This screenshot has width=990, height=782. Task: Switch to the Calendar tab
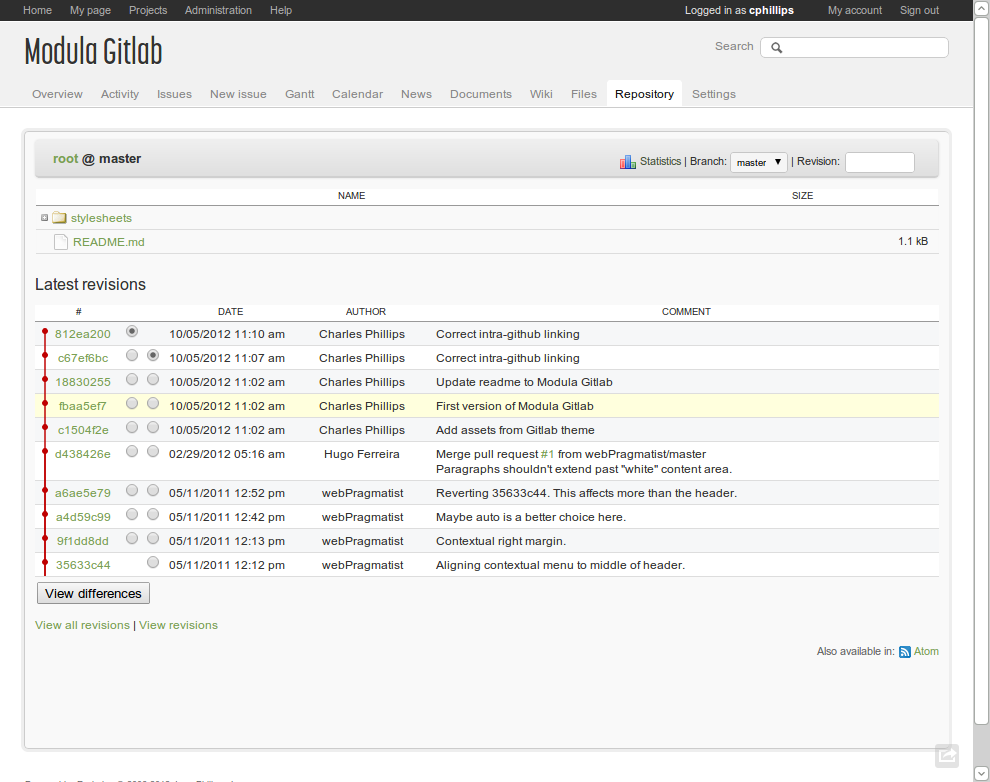[x=357, y=94]
